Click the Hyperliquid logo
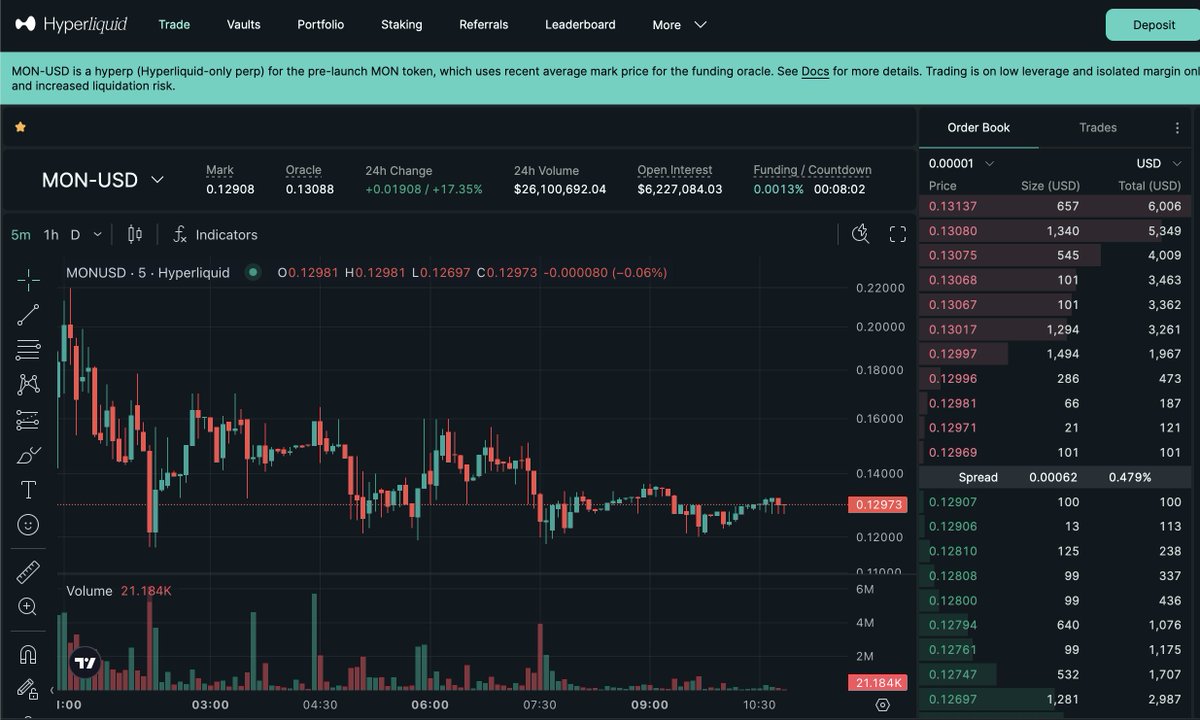This screenshot has width=1200, height=720. tap(72, 24)
